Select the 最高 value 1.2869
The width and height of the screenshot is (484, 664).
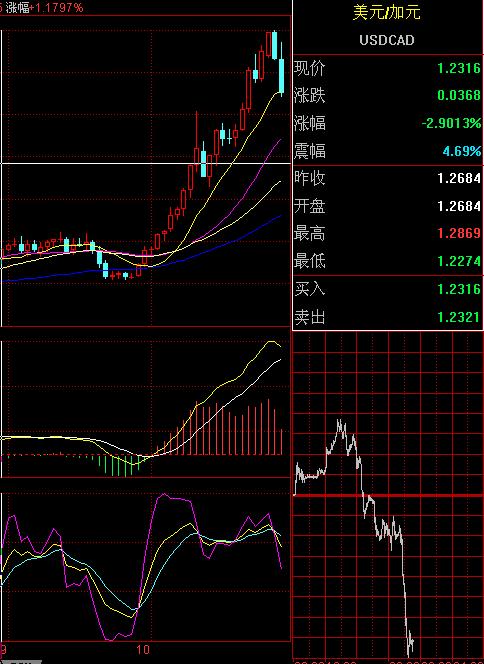(459, 233)
